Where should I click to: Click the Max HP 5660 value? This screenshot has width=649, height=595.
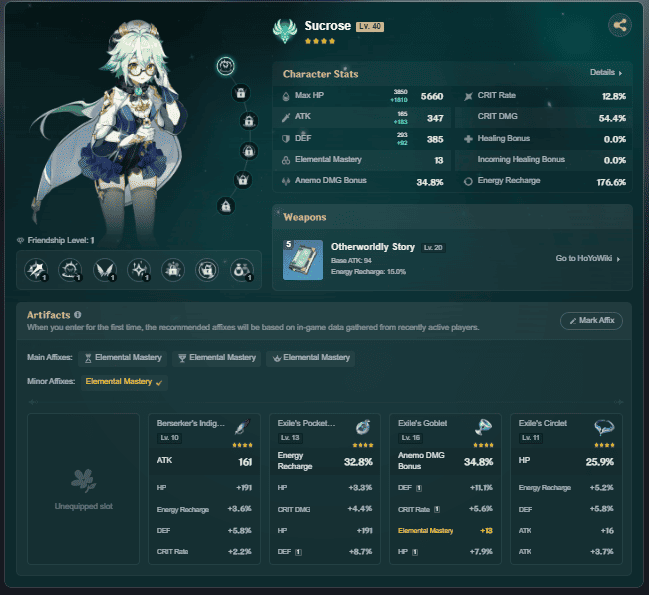pos(432,96)
